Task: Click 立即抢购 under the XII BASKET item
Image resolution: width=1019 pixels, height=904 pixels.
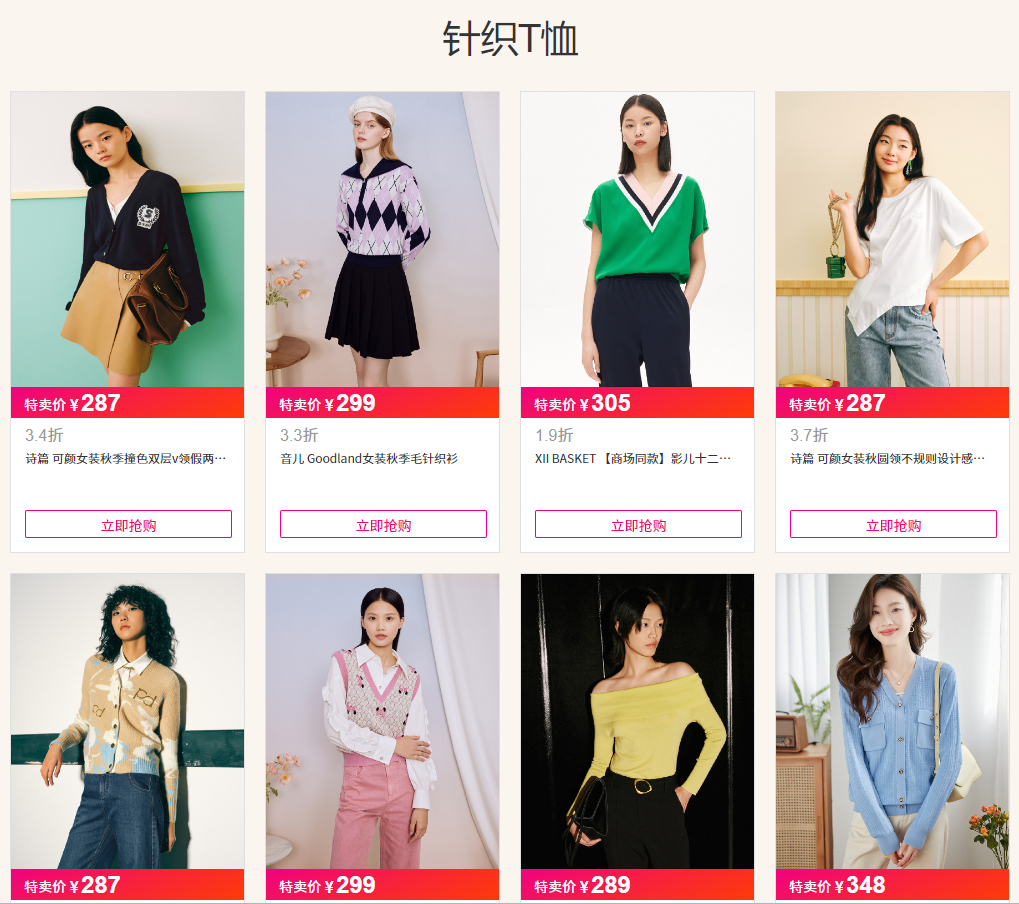Action: tap(638, 524)
